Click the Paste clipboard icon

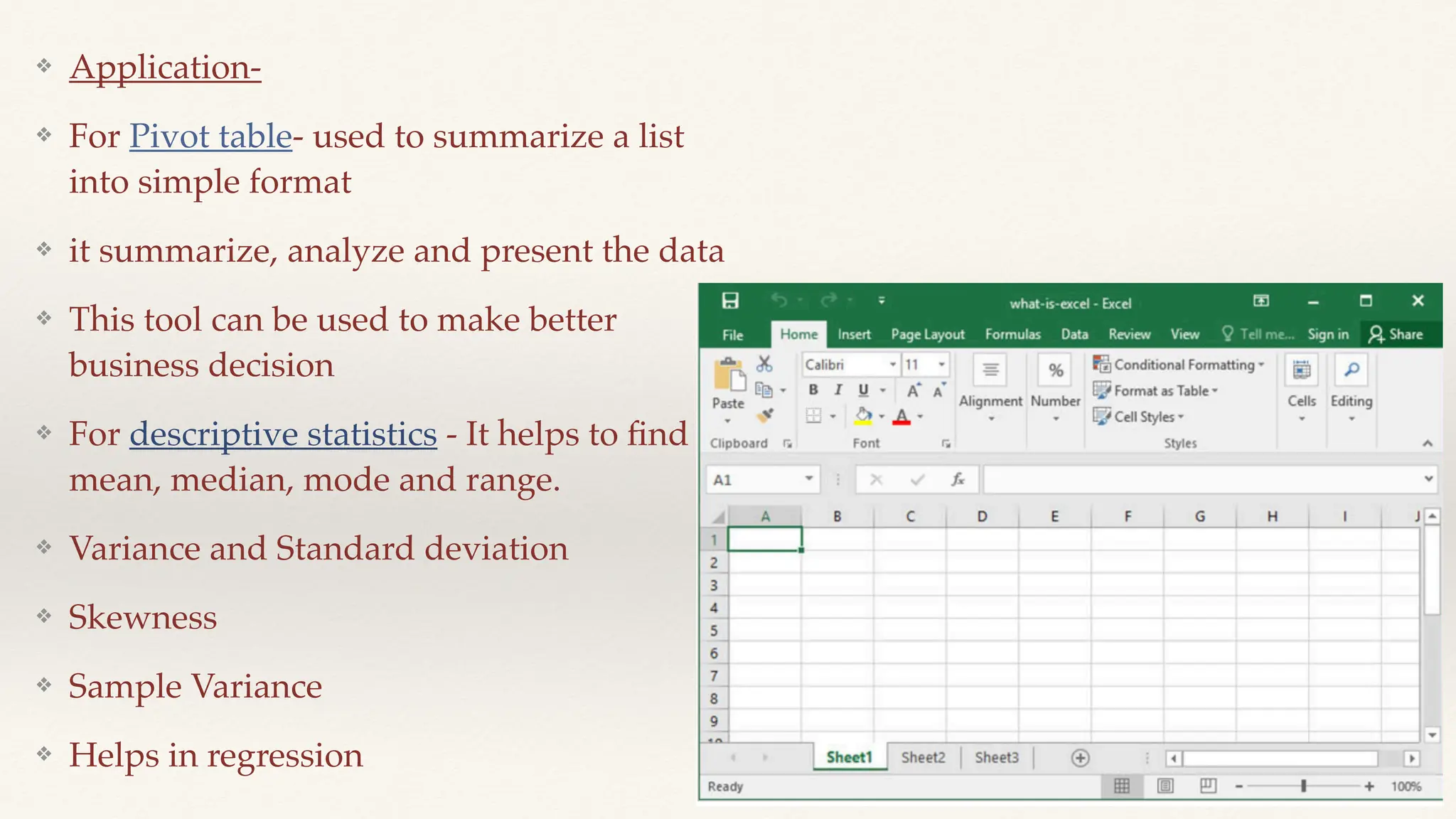point(729,374)
